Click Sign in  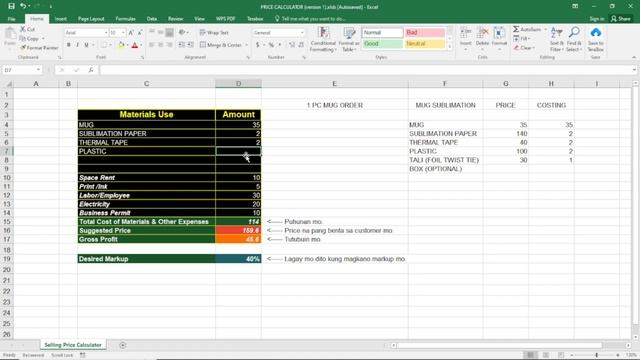click(596, 19)
